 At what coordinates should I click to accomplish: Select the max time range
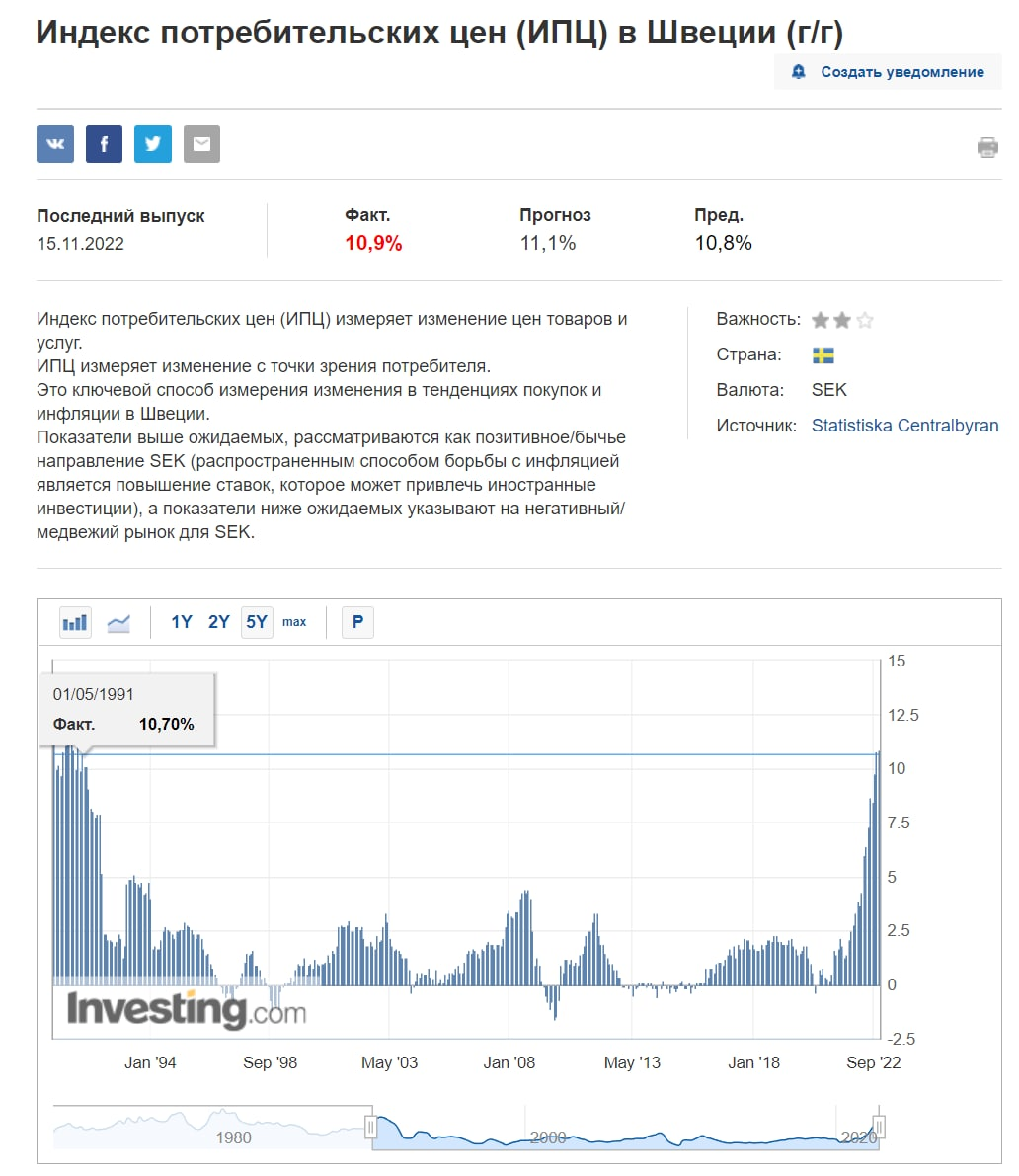294,622
